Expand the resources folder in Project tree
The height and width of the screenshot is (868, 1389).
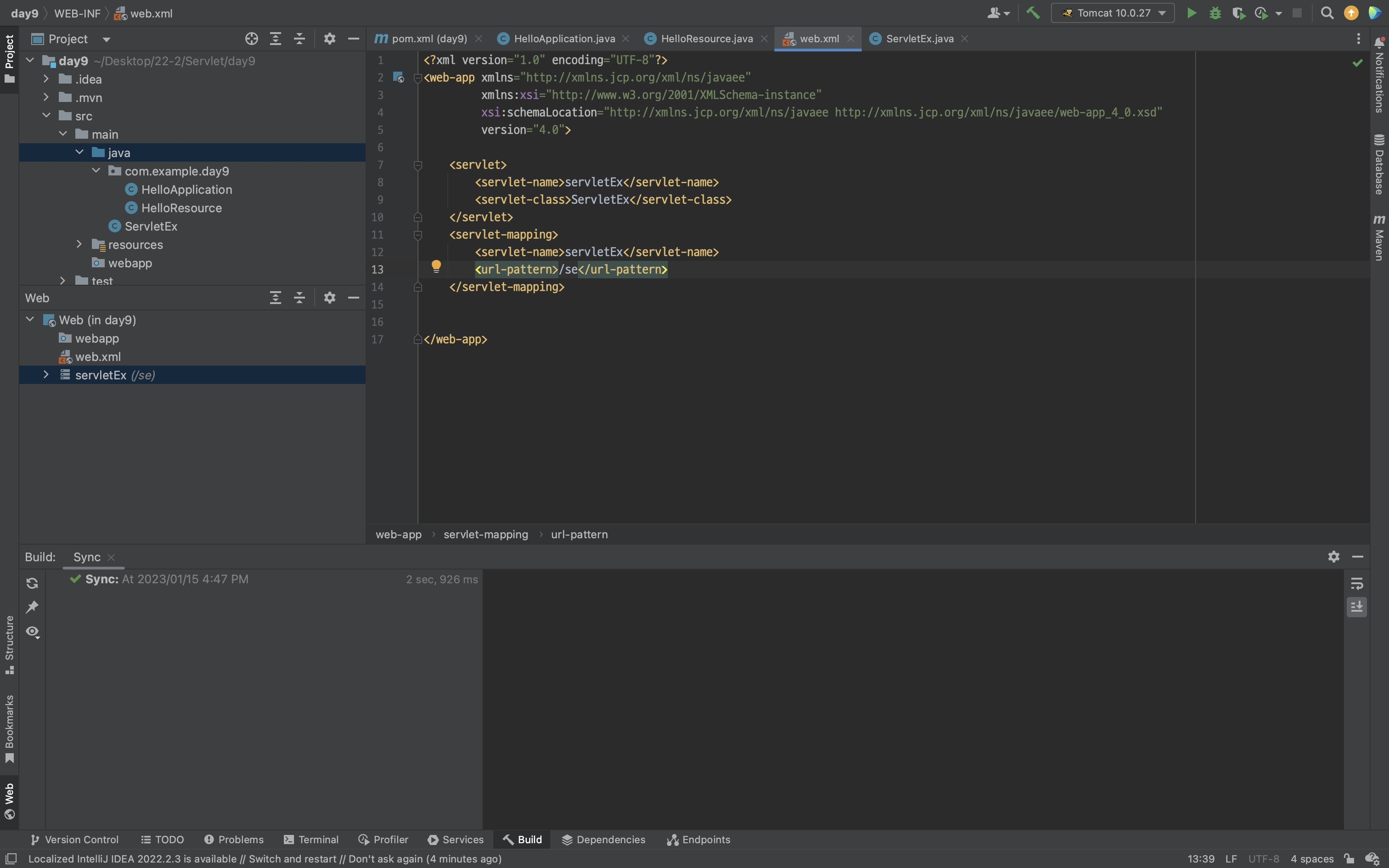click(x=79, y=244)
